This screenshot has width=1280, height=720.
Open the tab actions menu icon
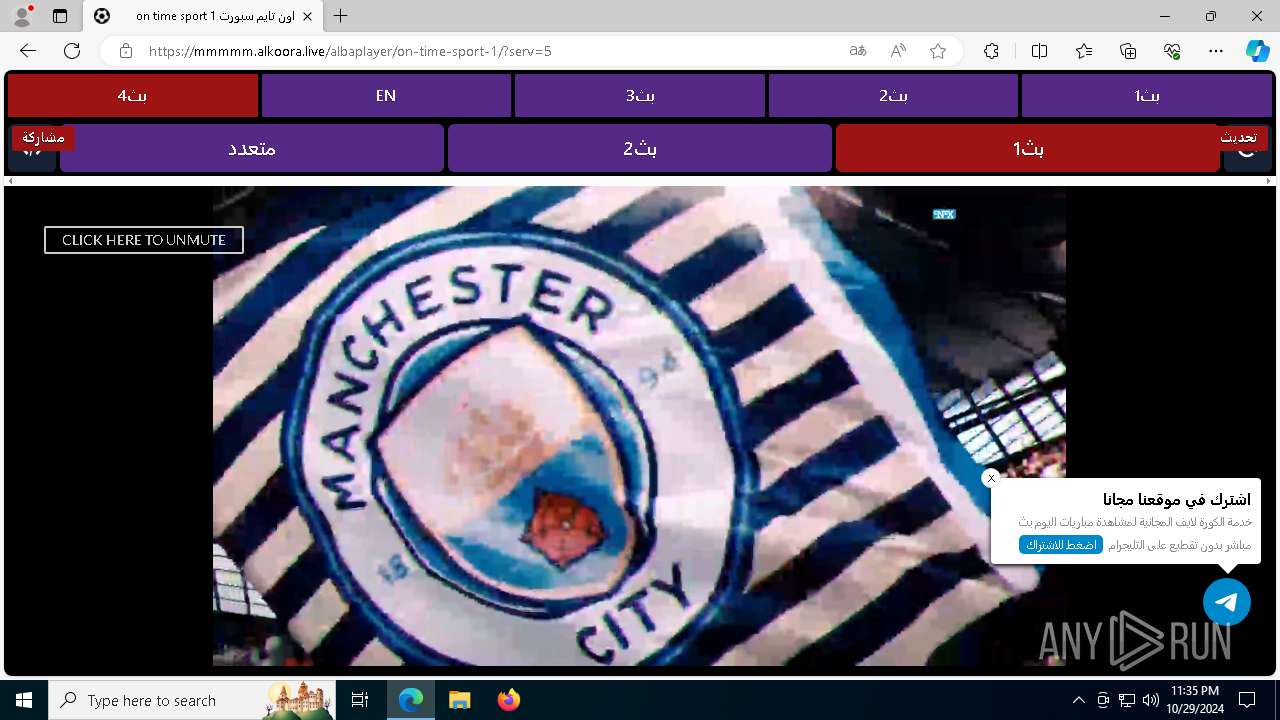pos(60,16)
